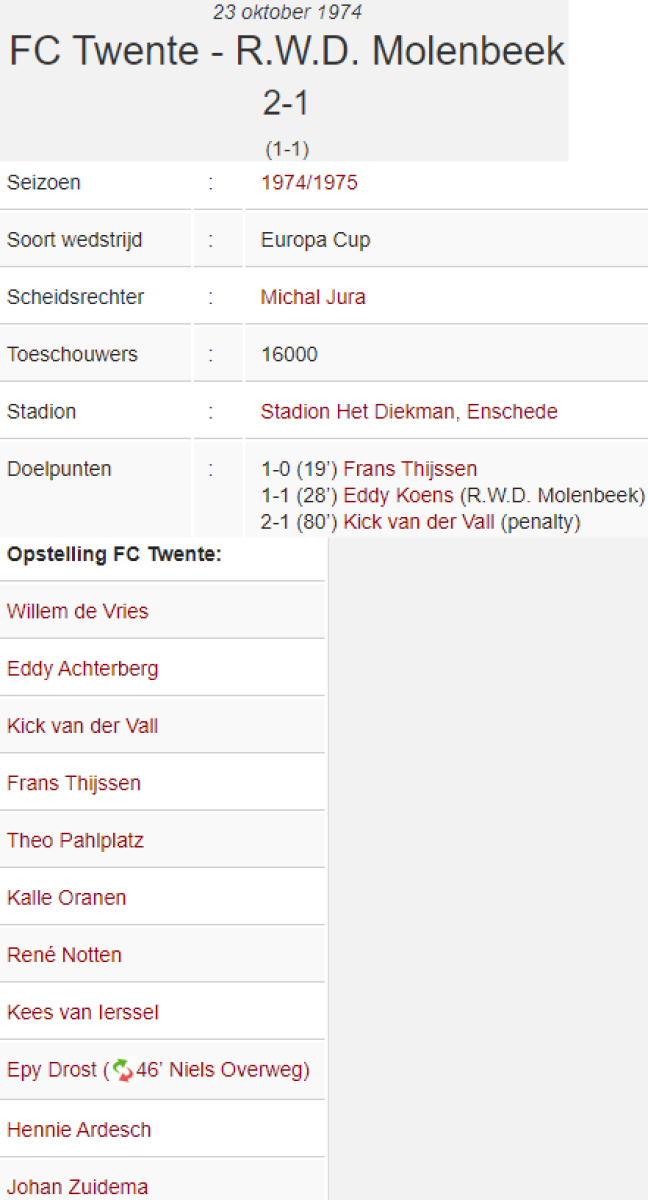Click Kick van der Vall penalty scorer link
Image resolution: width=648 pixels, height=1200 pixels.
tap(419, 522)
